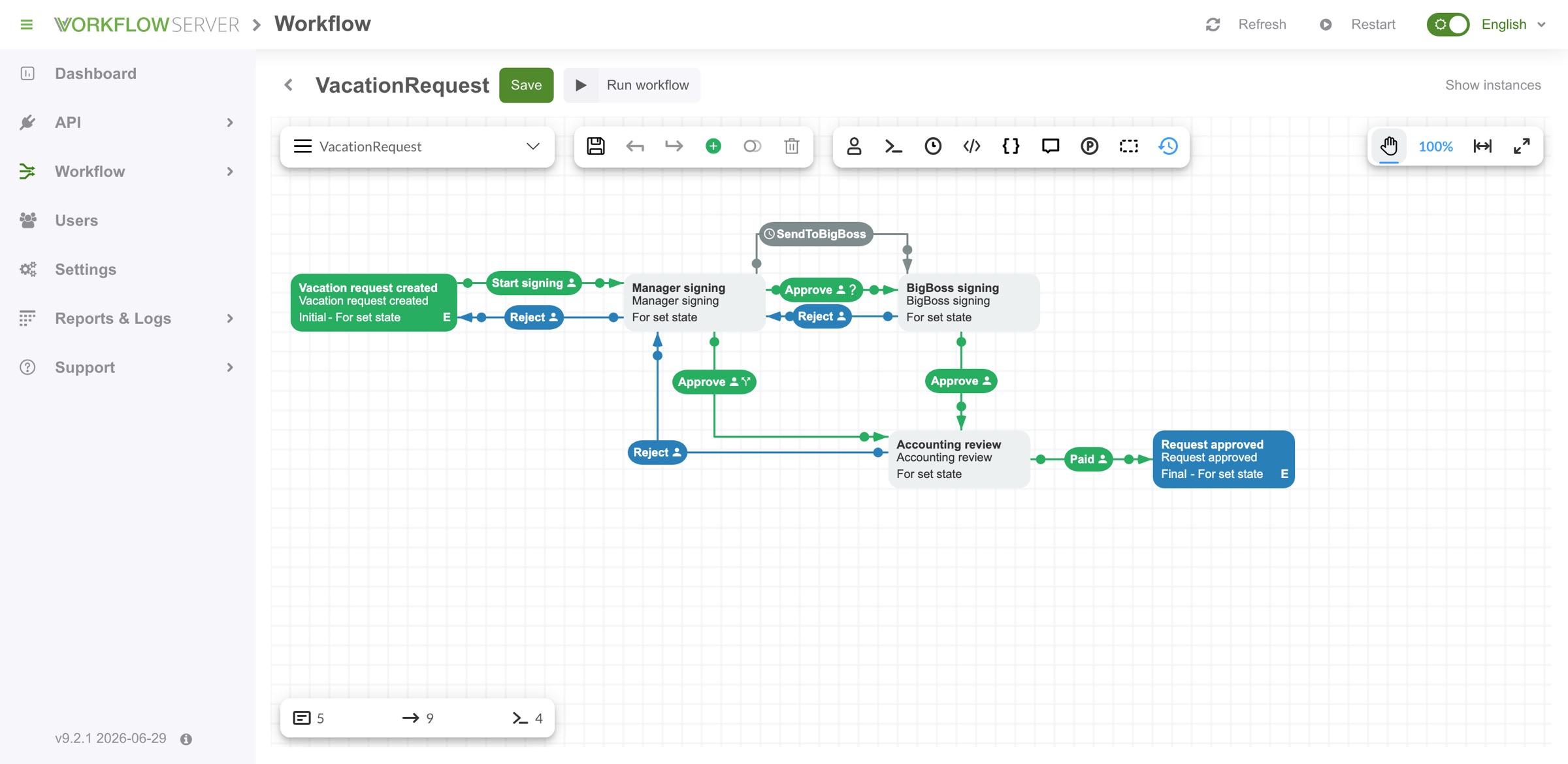
Task: Open the blue history clock icon
Action: click(x=1168, y=146)
